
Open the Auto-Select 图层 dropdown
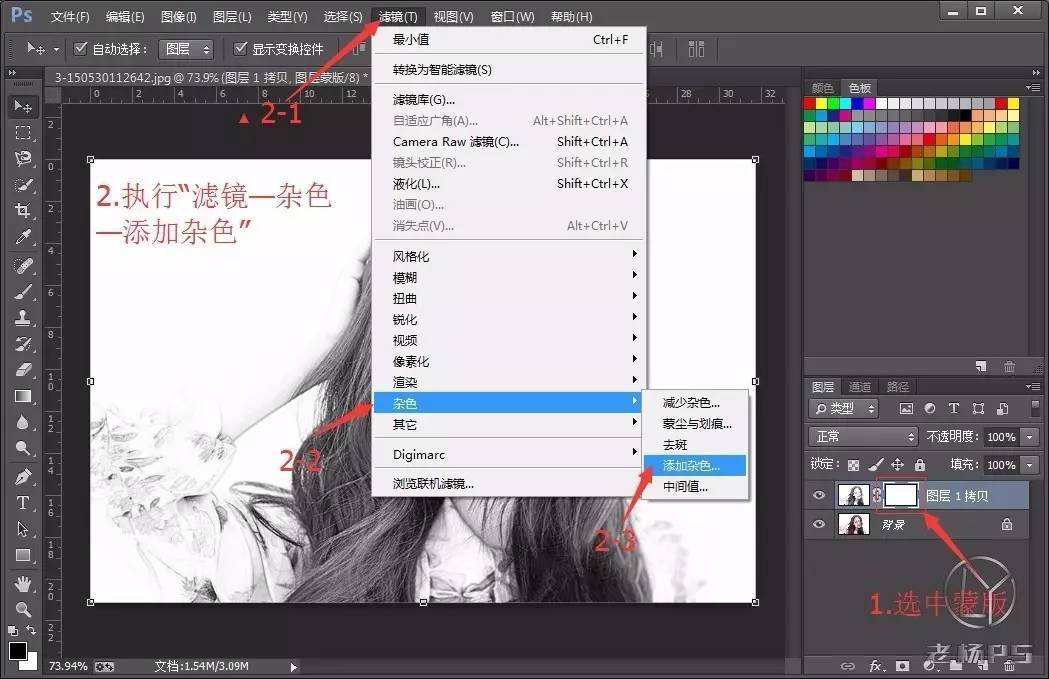click(186, 49)
